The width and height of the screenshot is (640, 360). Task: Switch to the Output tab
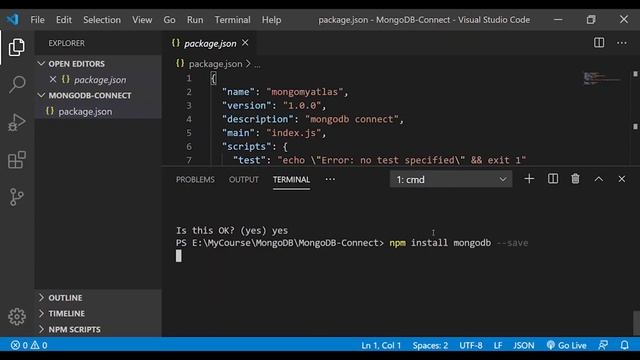pyautogui.click(x=243, y=180)
